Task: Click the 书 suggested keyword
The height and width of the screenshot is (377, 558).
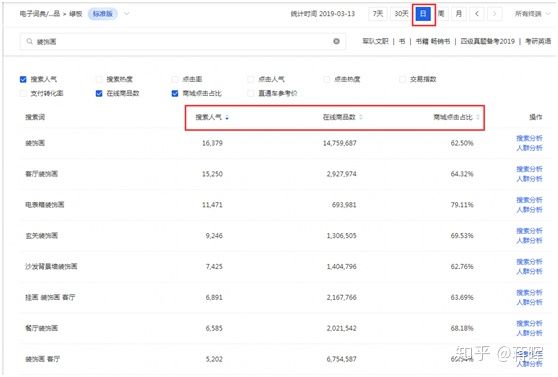Action: (402, 41)
